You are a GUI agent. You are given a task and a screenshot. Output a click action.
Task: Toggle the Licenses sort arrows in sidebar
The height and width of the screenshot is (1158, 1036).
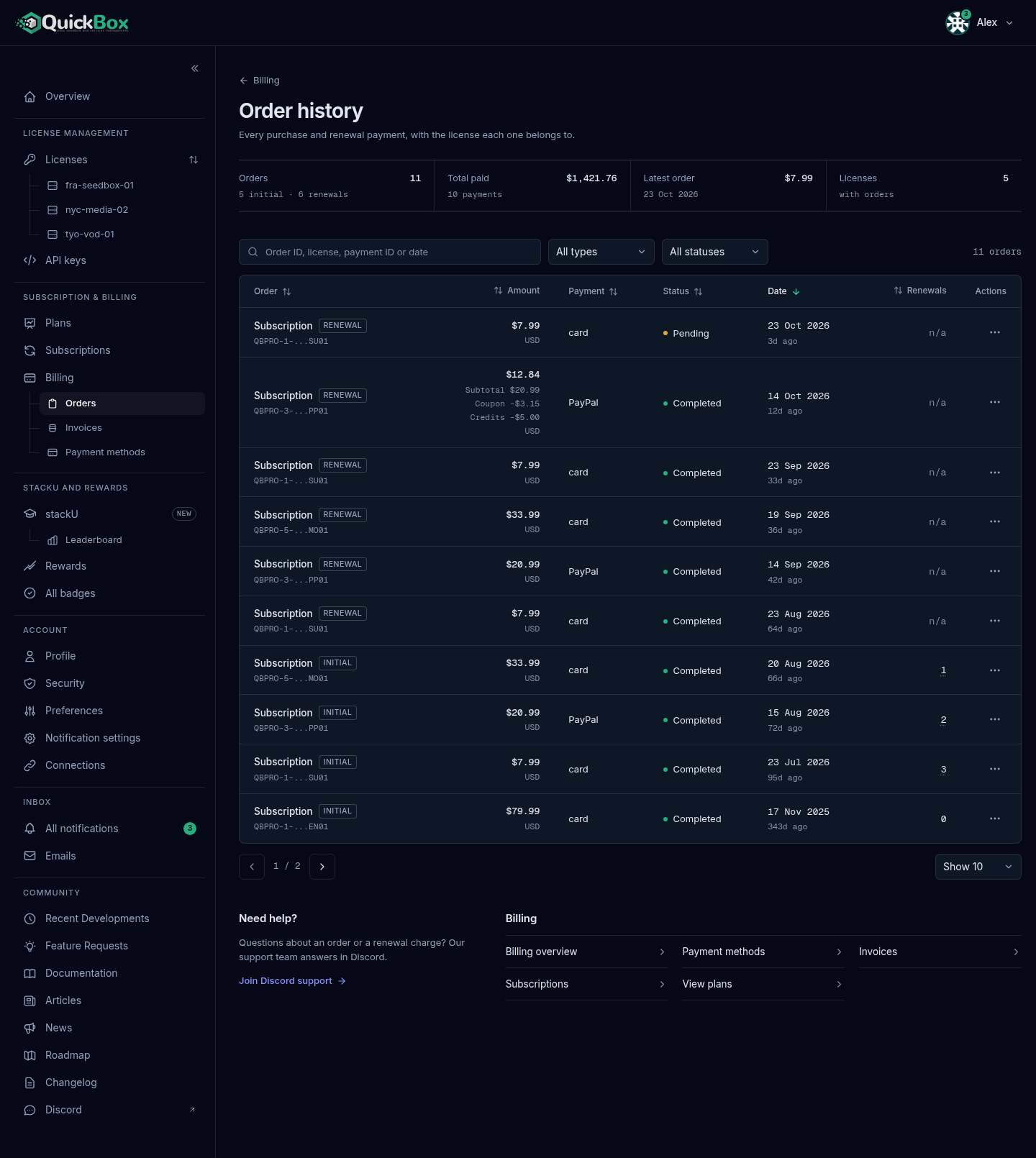[x=194, y=160]
